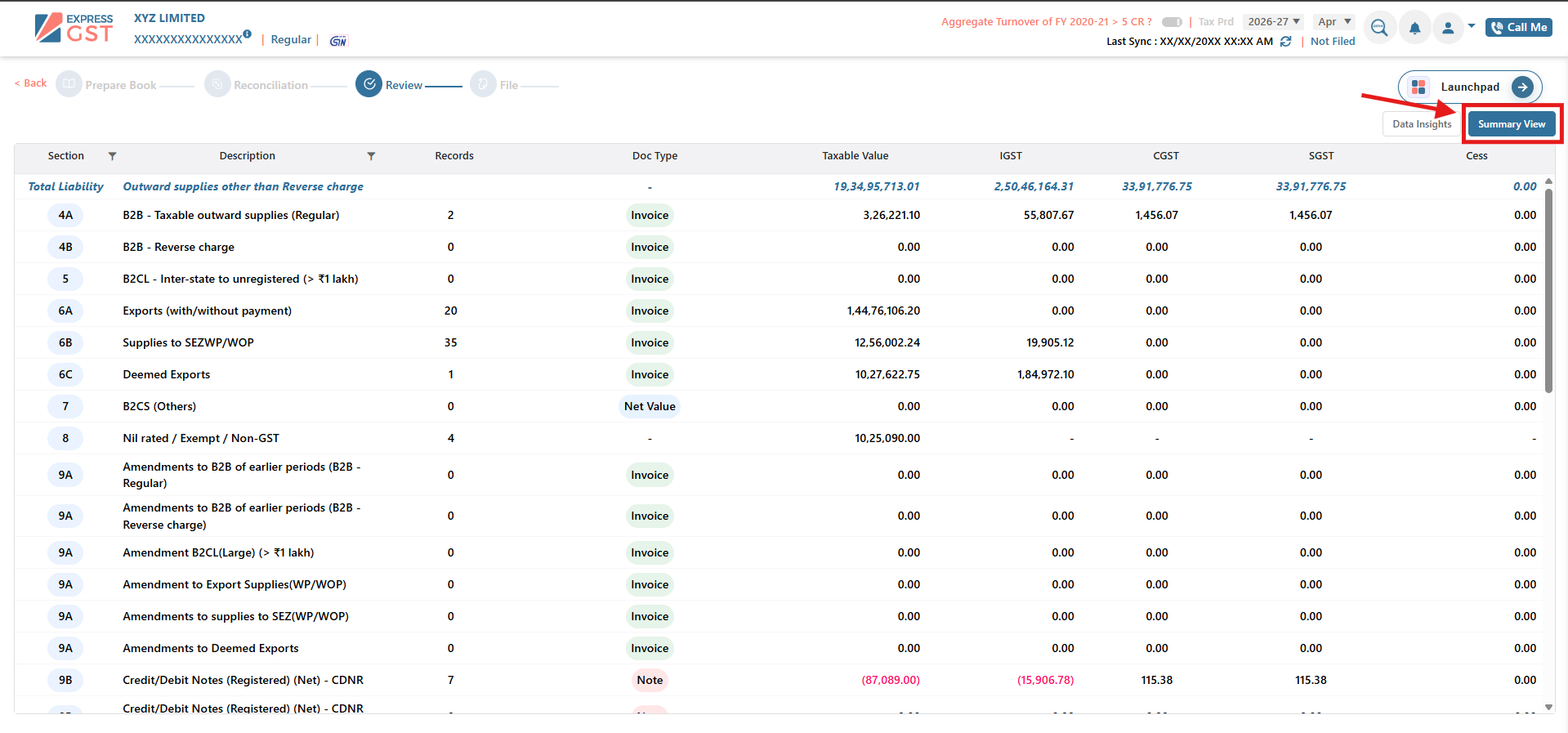Go back using the Back link
The image size is (1568, 733).
[31, 83]
